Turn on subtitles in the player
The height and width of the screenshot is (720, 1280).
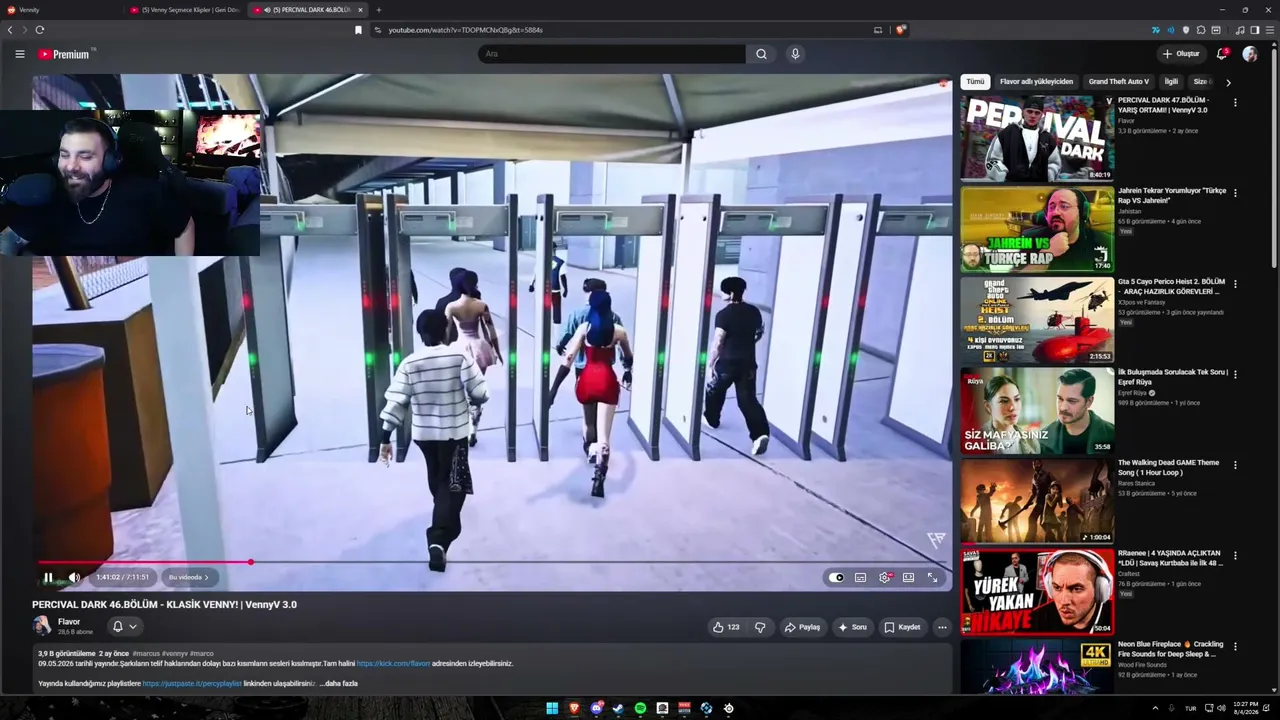[x=860, y=577]
